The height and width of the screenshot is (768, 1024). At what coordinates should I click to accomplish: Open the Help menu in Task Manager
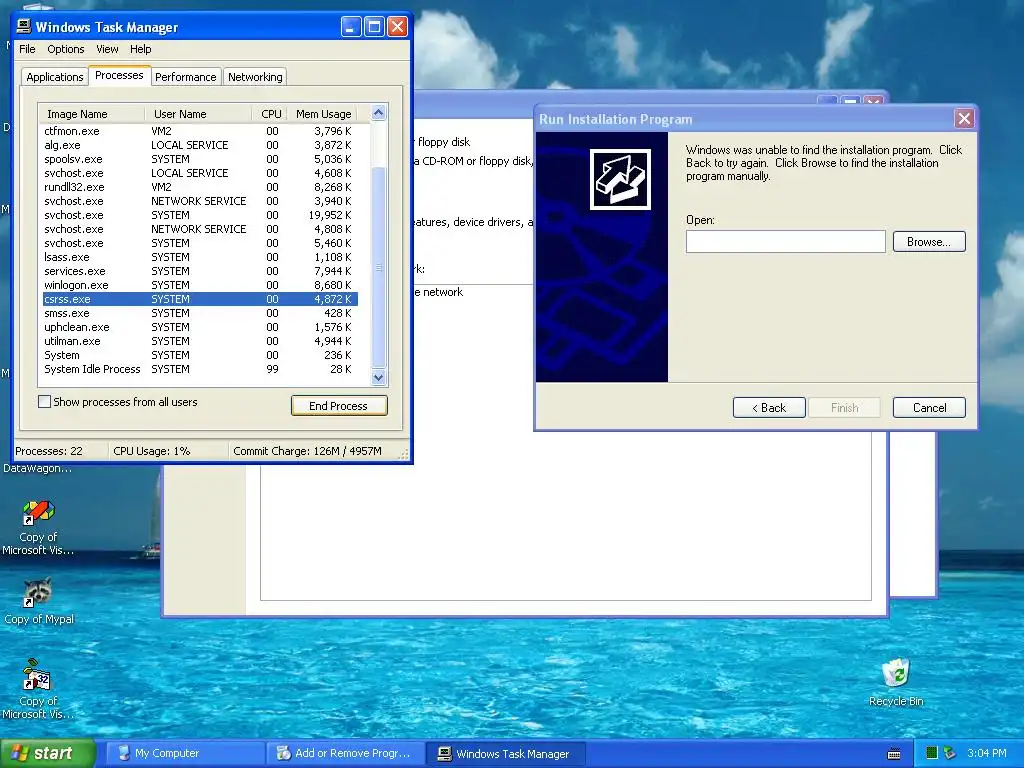click(140, 49)
